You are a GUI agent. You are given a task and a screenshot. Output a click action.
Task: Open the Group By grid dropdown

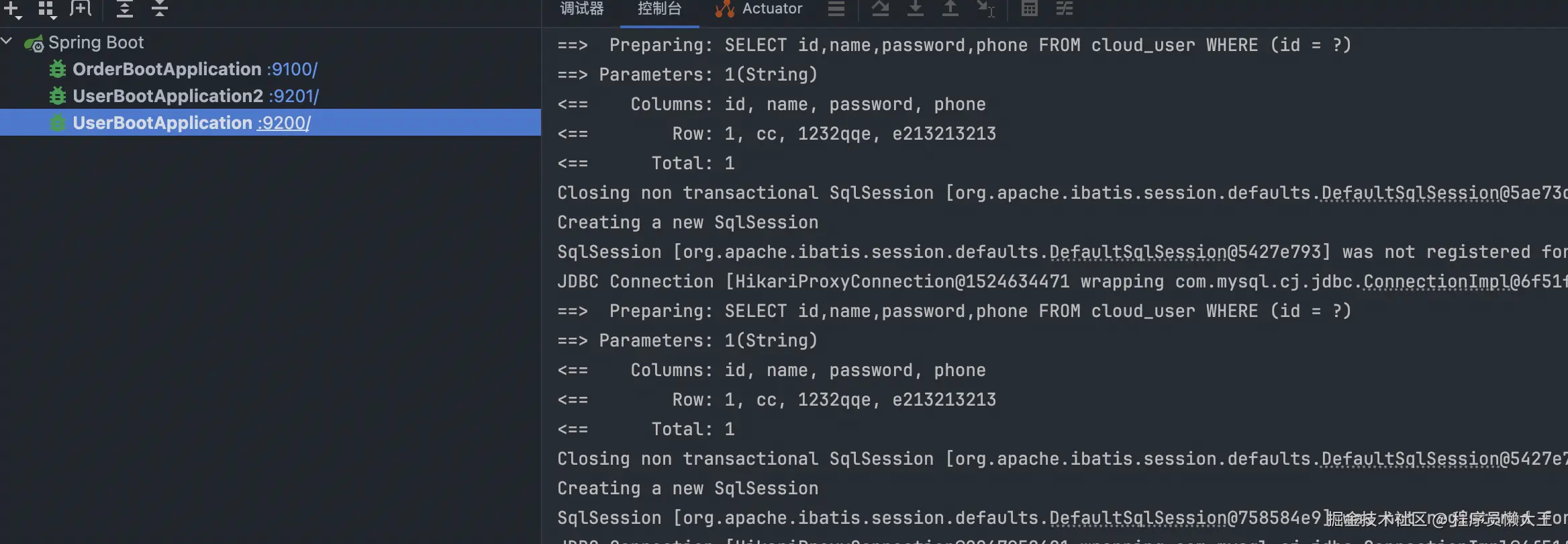(46, 9)
